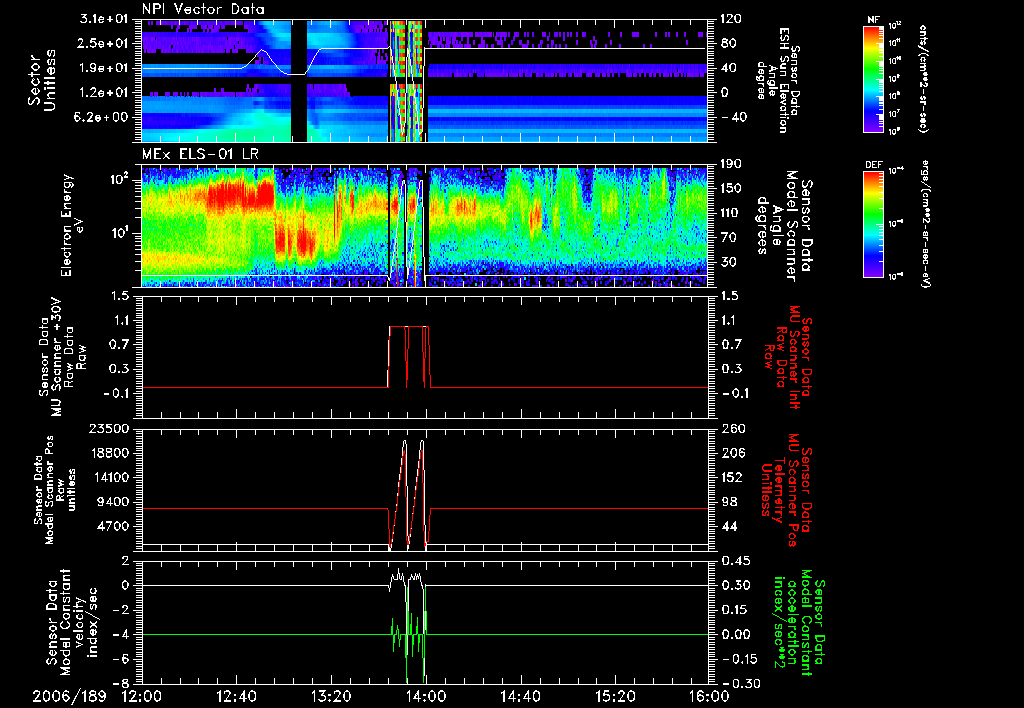Click the 'ergs/(cm**2-sr-sec-eV)' units label

click(x=926, y=224)
